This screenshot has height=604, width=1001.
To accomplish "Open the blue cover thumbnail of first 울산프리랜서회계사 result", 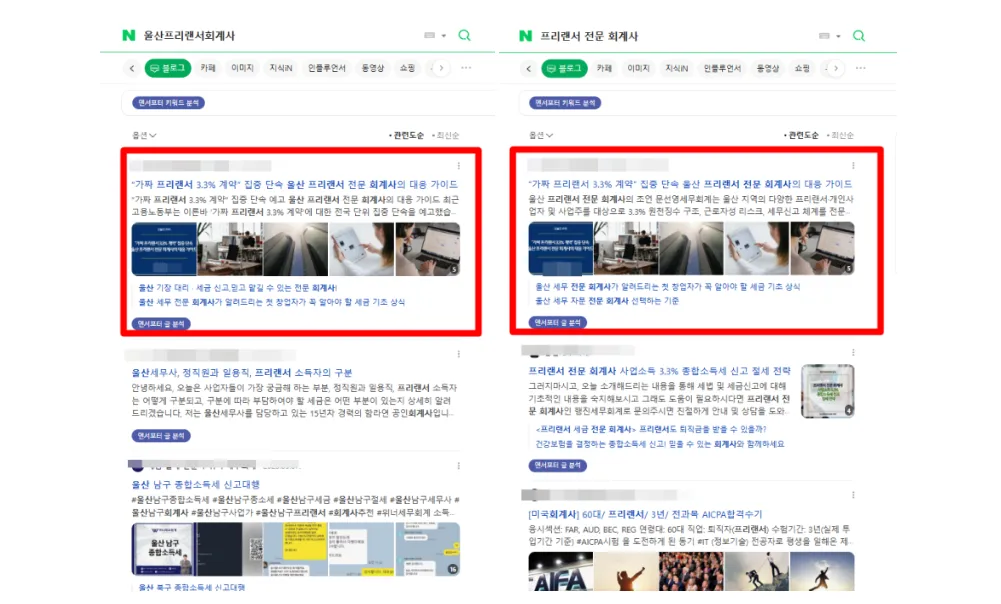I will click(x=164, y=249).
